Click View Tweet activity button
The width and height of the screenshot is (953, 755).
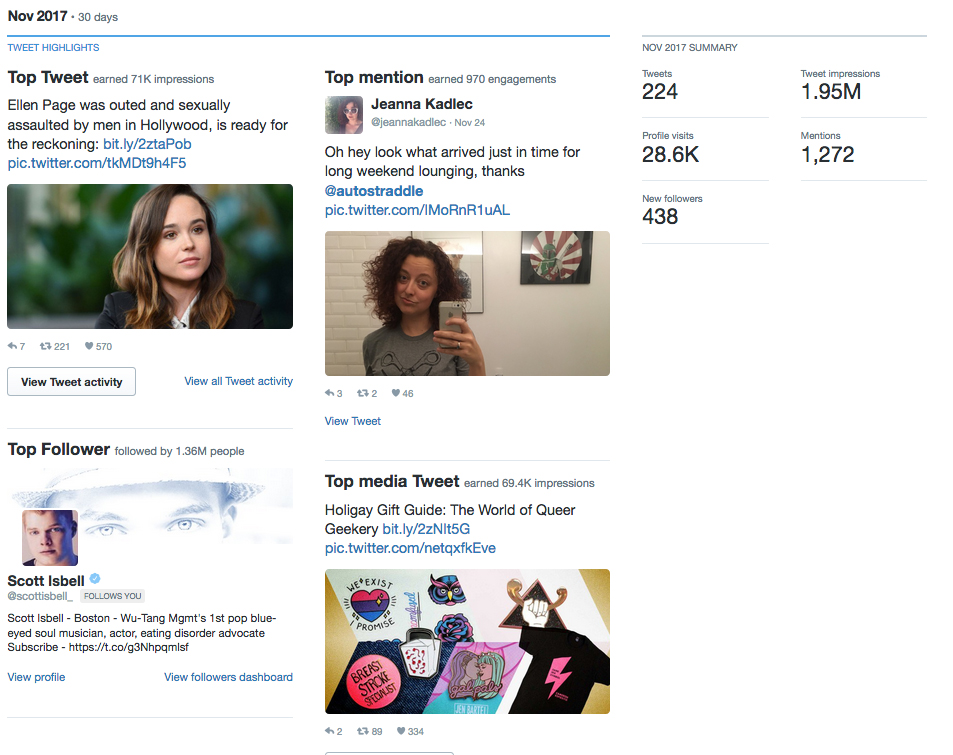(x=71, y=382)
